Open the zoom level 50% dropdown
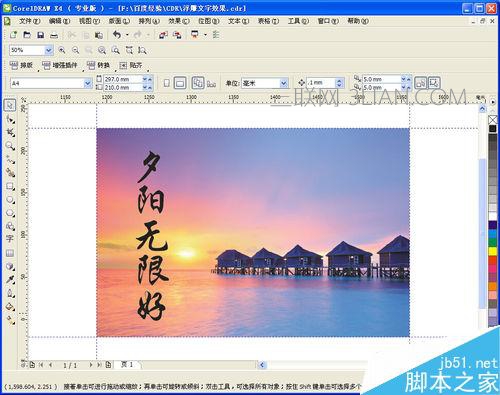 click(49, 50)
